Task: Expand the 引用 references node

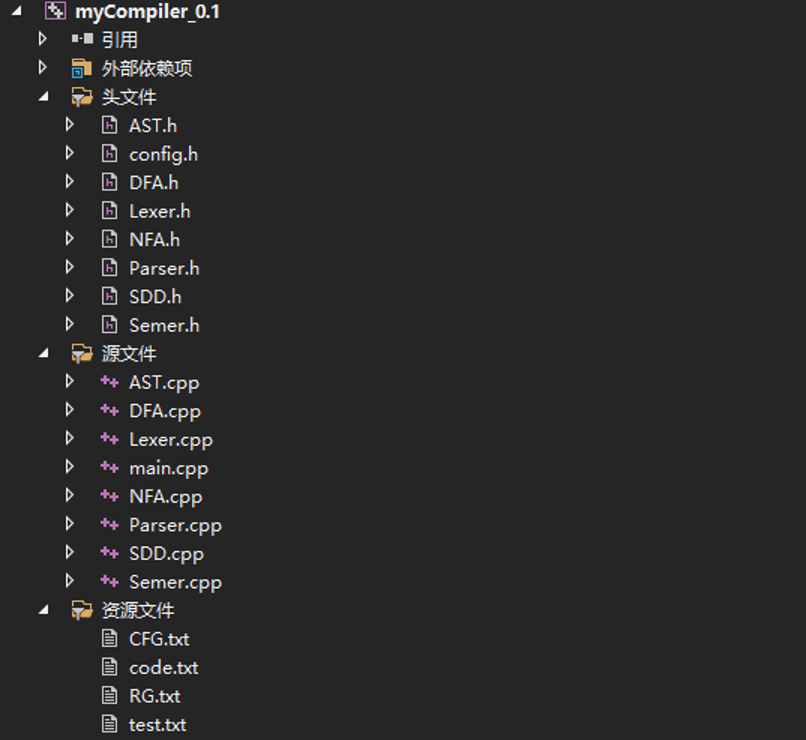Action: (x=42, y=40)
